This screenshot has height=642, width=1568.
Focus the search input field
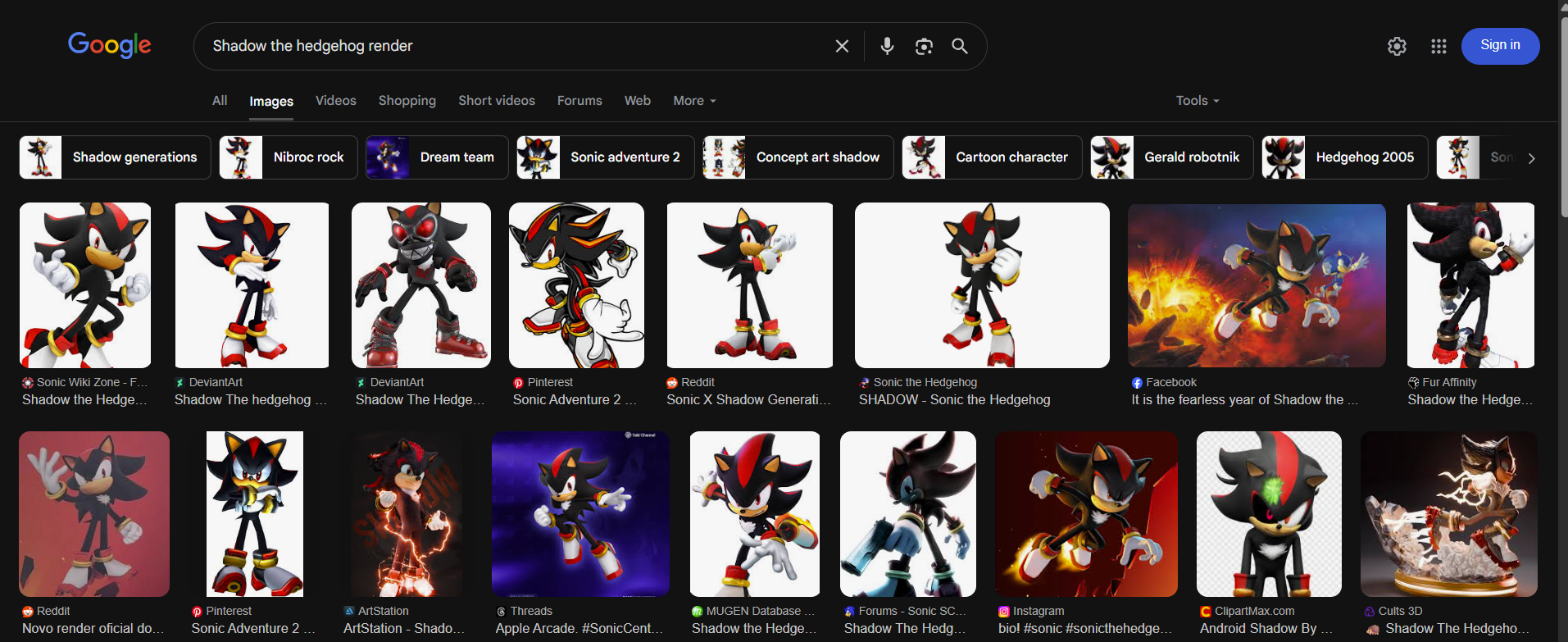point(516,46)
